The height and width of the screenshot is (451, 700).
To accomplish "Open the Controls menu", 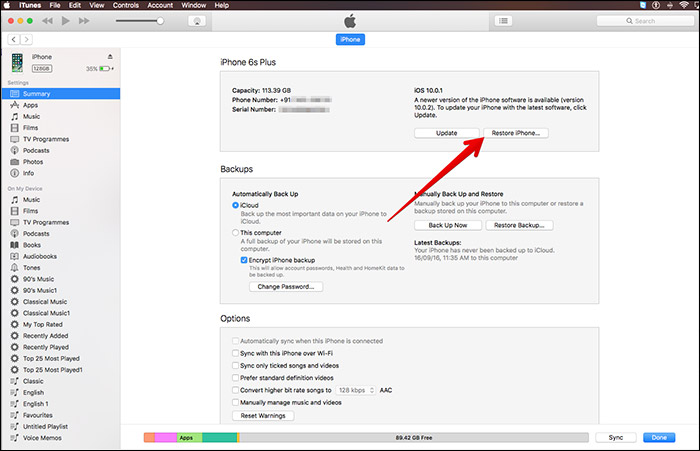I will point(126,5).
